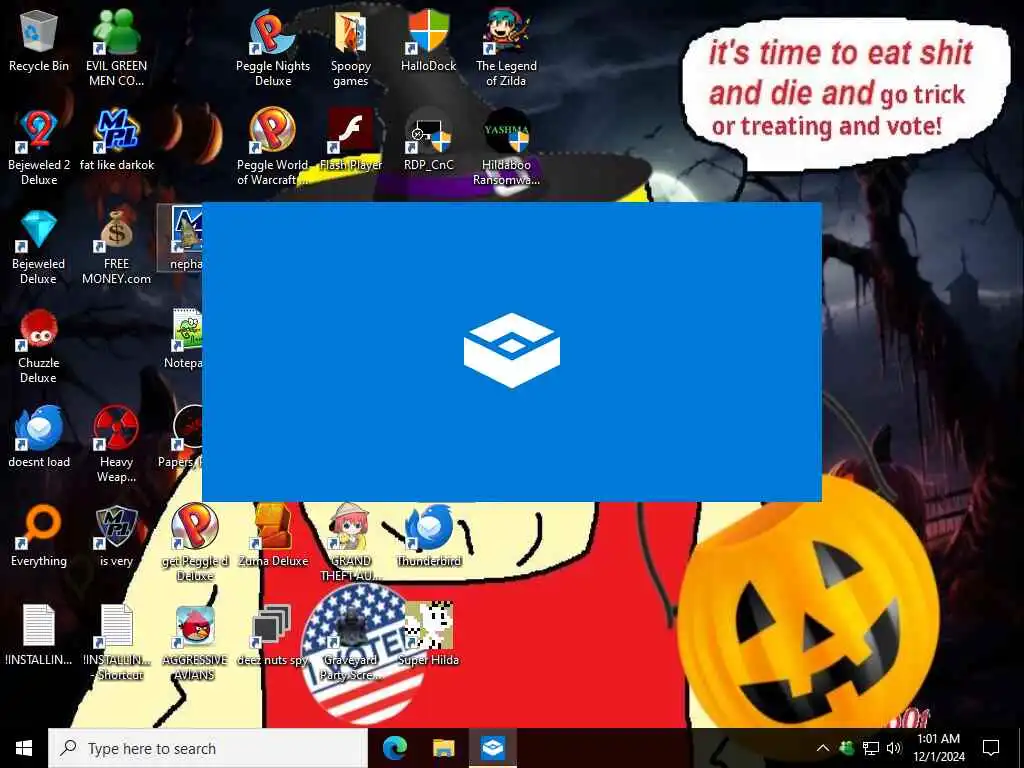Select the Zuma Deluxe shortcut
The height and width of the screenshot is (768, 1024).
[x=272, y=536]
